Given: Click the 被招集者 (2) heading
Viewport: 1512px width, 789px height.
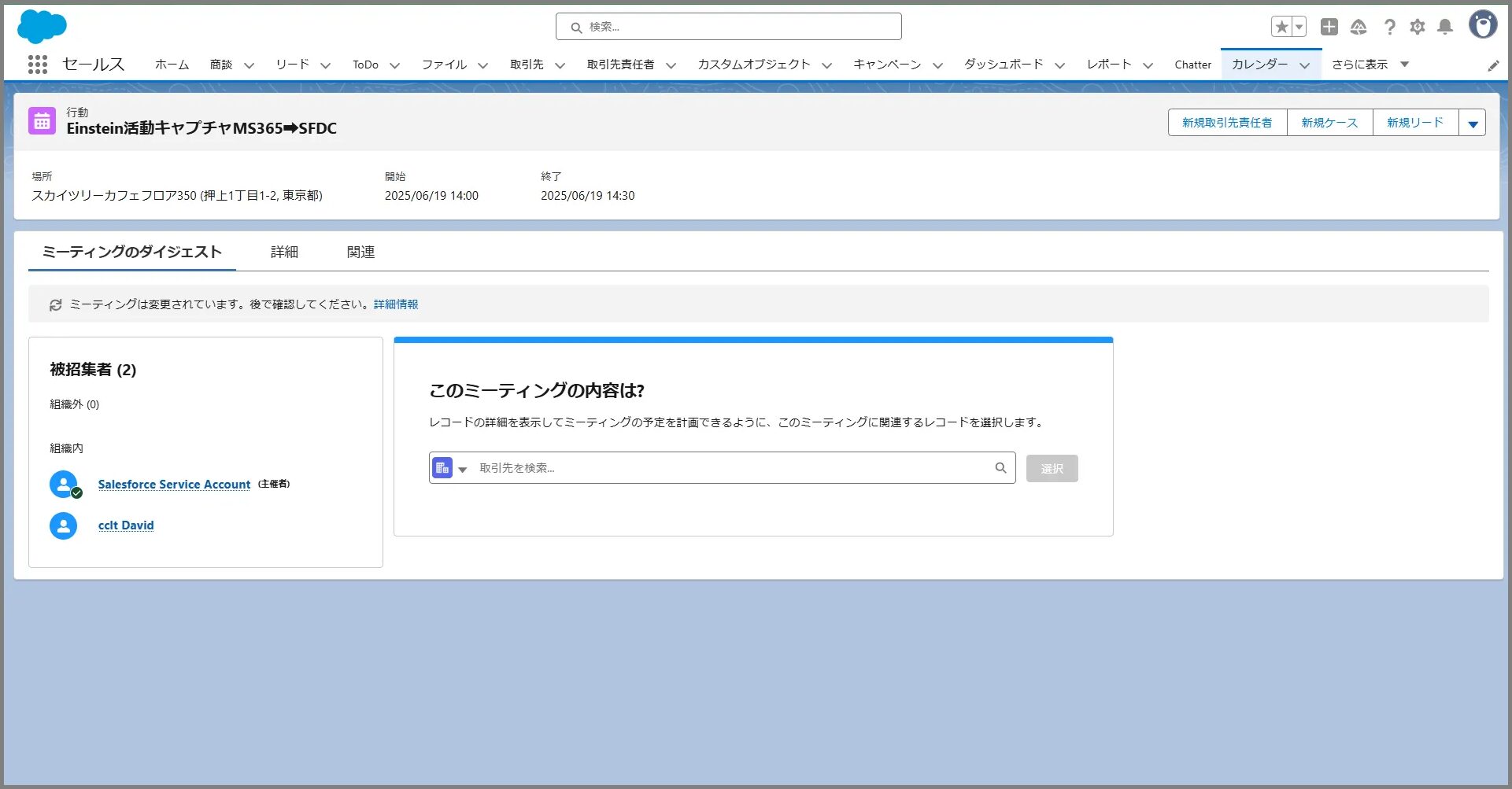Looking at the screenshot, I should tap(93, 370).
